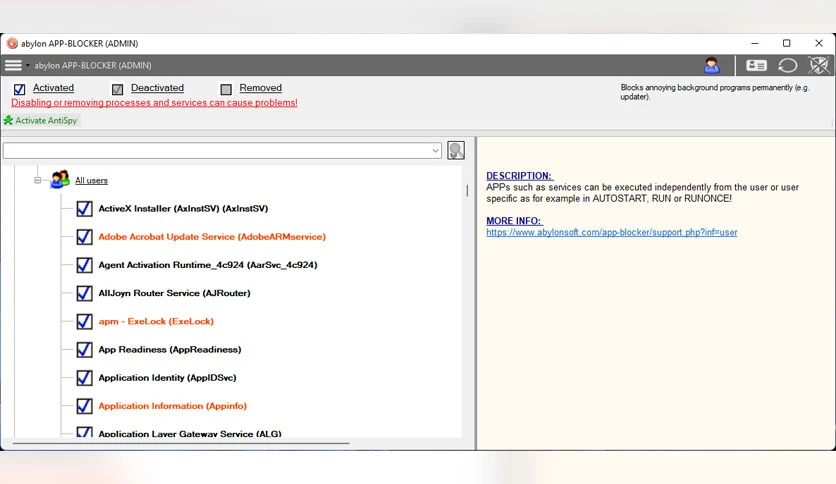
Task: Select Agent Activation Runtime_4c924 entry
Action: pos(207,265)
